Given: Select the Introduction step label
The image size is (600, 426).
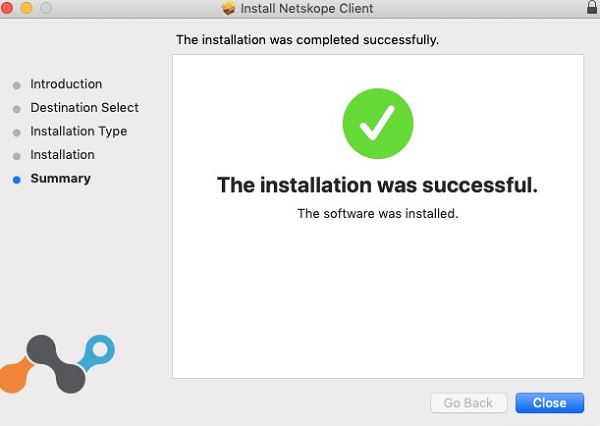Looking at the screenshot, I should point(66,85).
